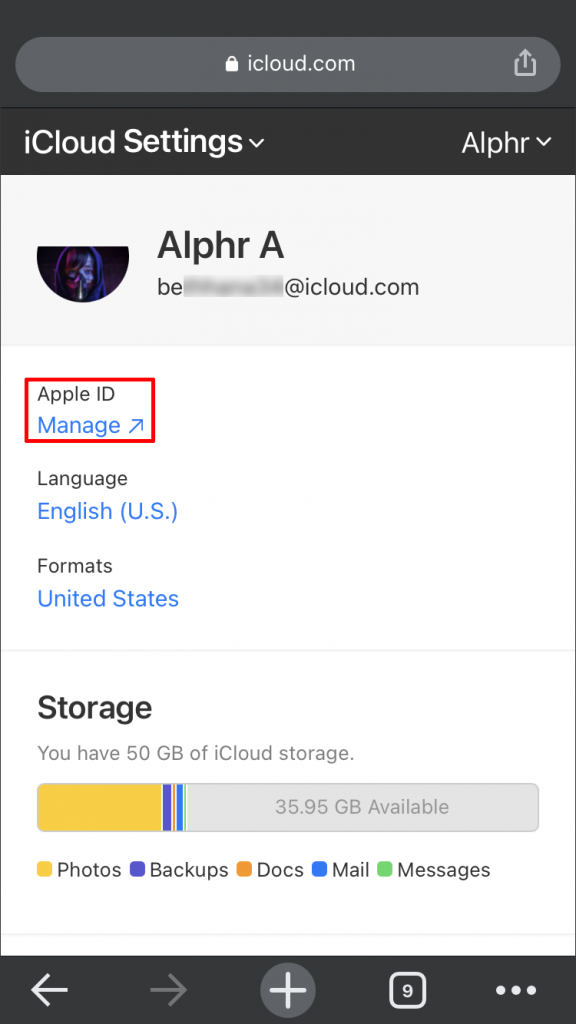This screenshot has width=576, height=1024.
Task: Tap the back navigation arrow
Action: pyautogui.click(x=50, y=990)
